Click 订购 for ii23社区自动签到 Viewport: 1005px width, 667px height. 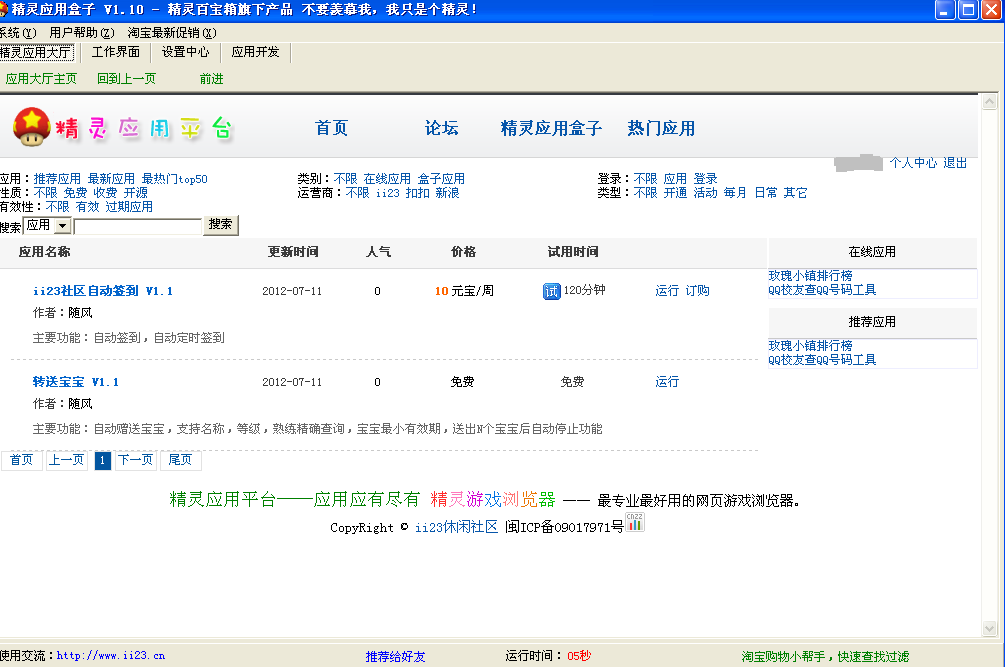pyautogui.click(x=697, y=291)
